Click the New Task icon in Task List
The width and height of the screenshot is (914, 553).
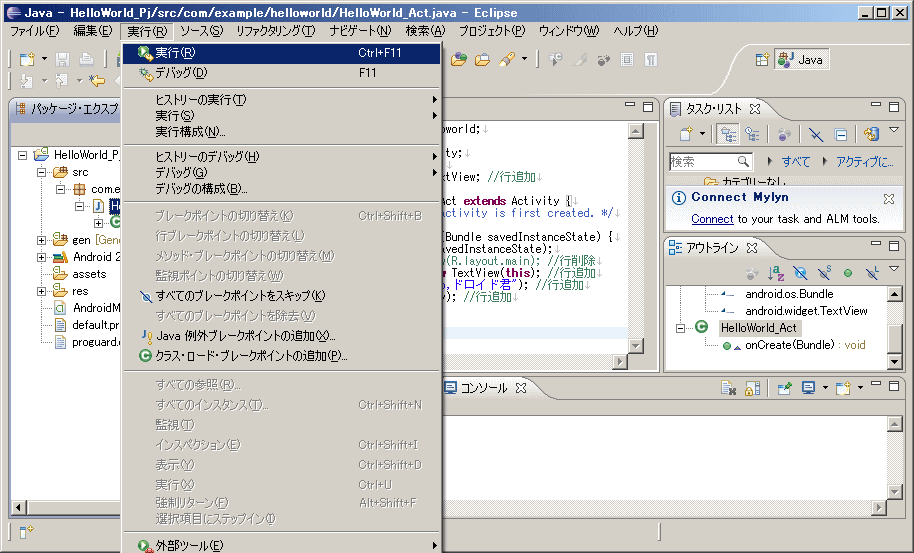(x=686, y=135)
